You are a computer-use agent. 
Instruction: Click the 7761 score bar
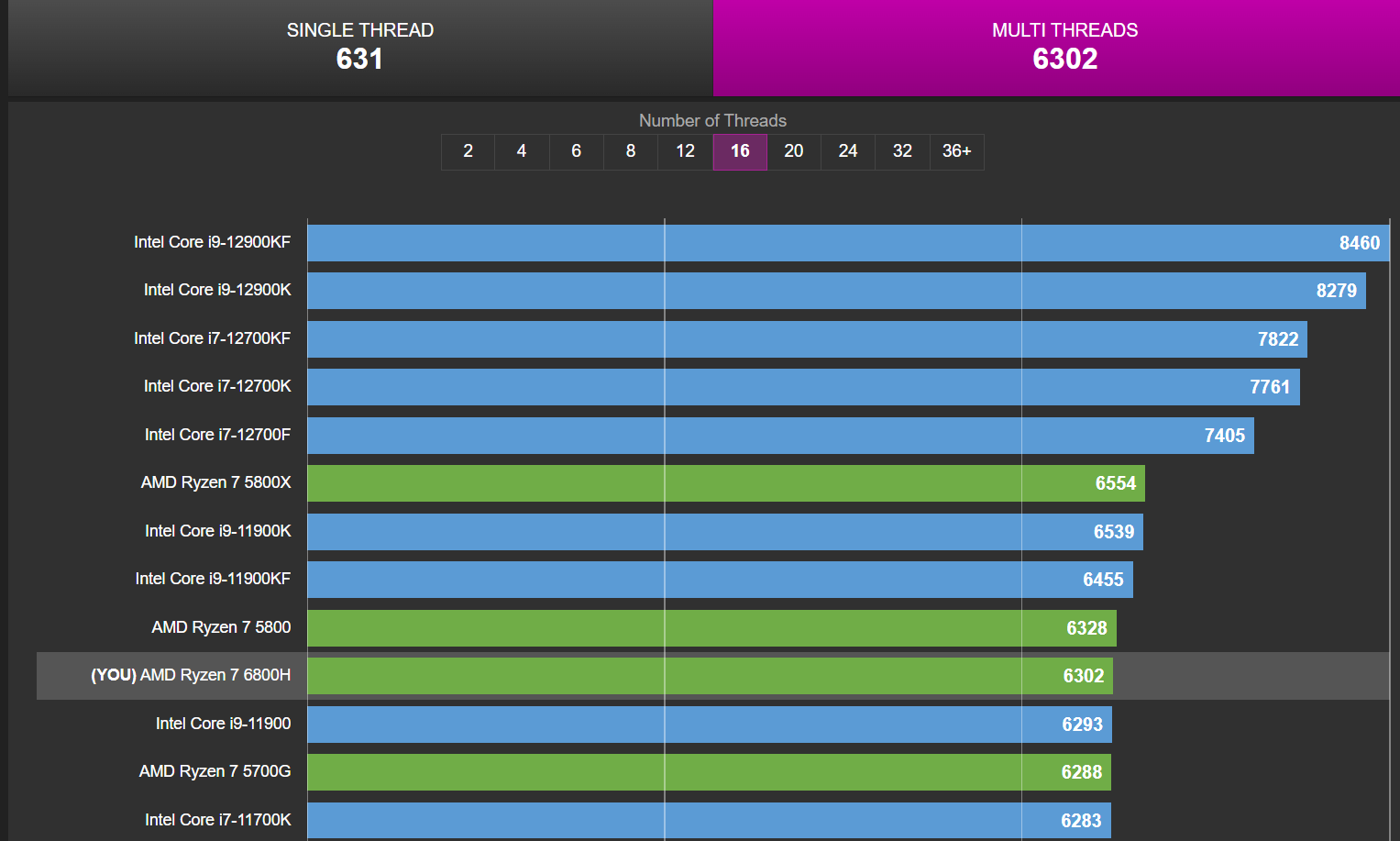[x=803, y=387]
